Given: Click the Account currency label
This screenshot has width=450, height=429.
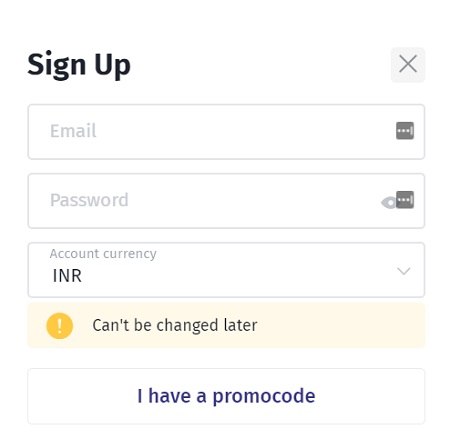Looking at the screenshot, I should (103, 254).
